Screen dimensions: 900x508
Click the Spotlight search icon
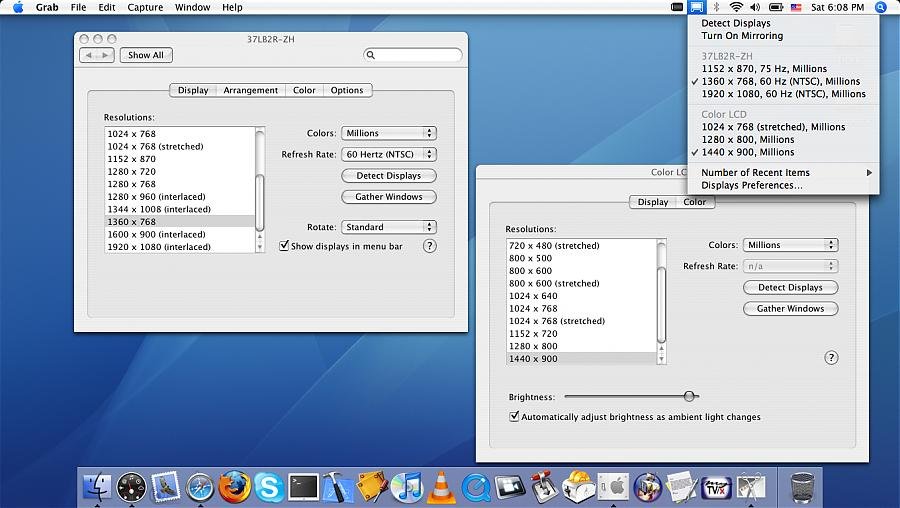click(880, 7)
